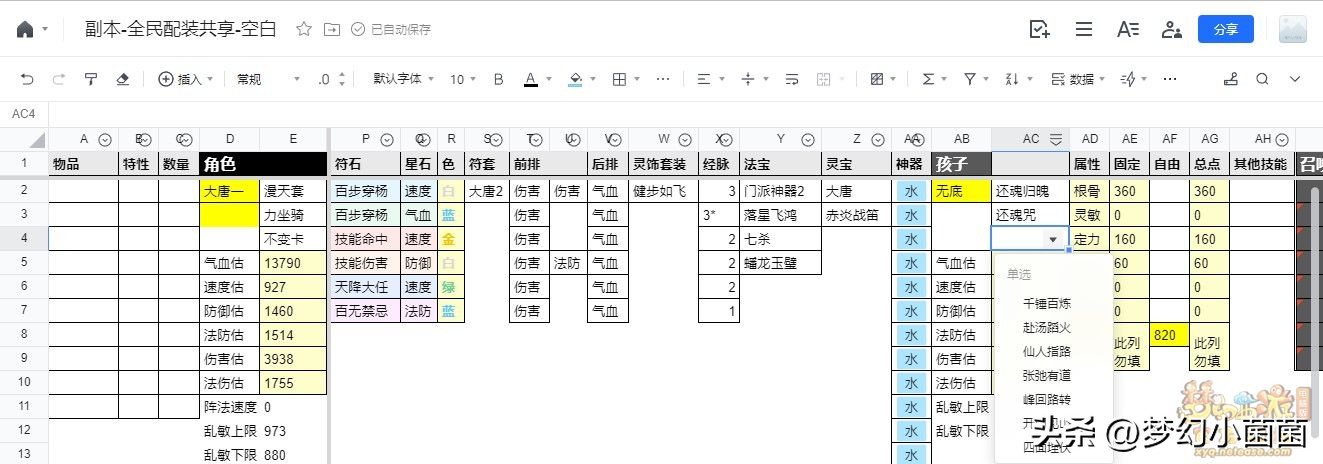This screenshot has height=464, width=1323.
Task: Open the conditional formatting icon
Action: point(877,79)
